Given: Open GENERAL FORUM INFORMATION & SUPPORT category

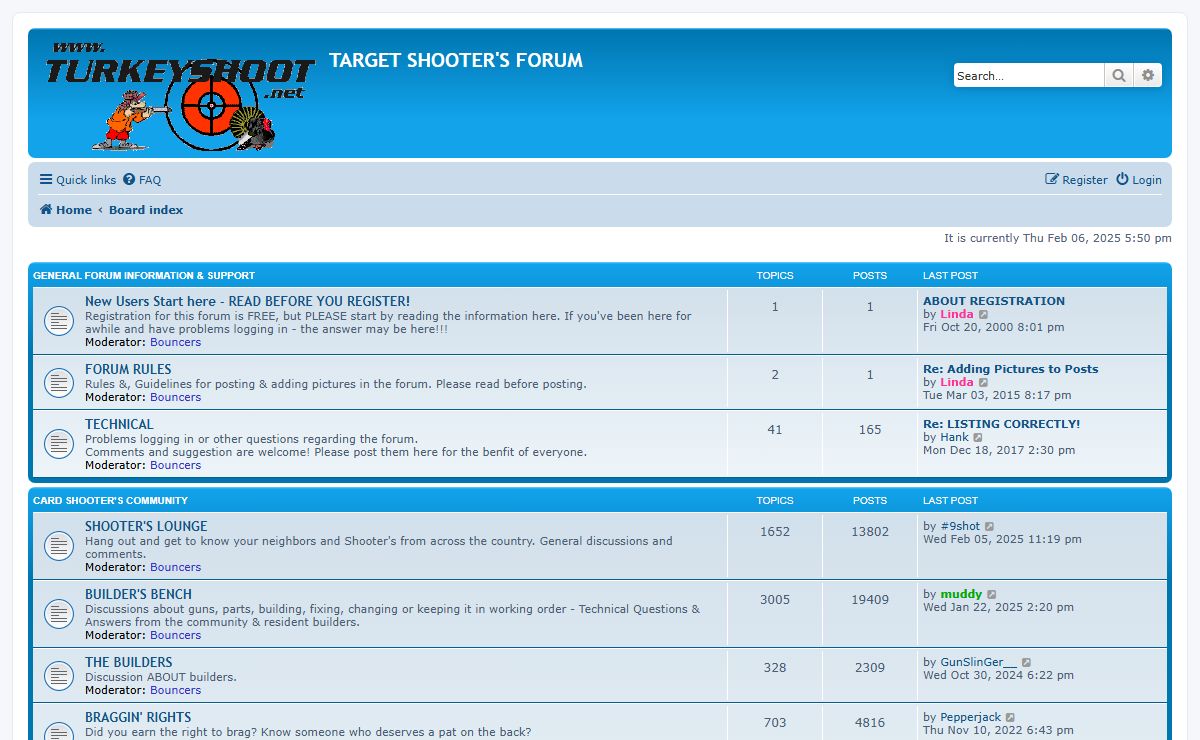Looking at the screenshot, I should (x=144, y=275).
